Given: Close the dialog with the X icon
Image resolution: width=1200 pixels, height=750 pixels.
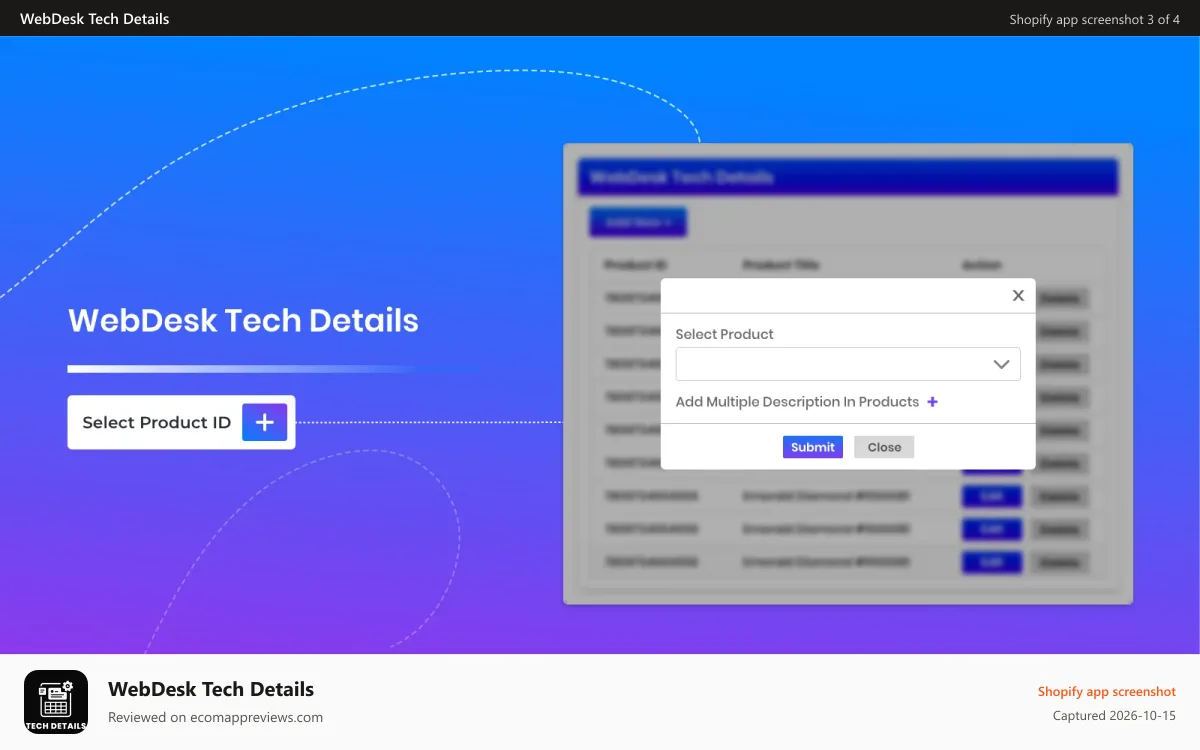Looking at the screenshot, I should 1018,295.
